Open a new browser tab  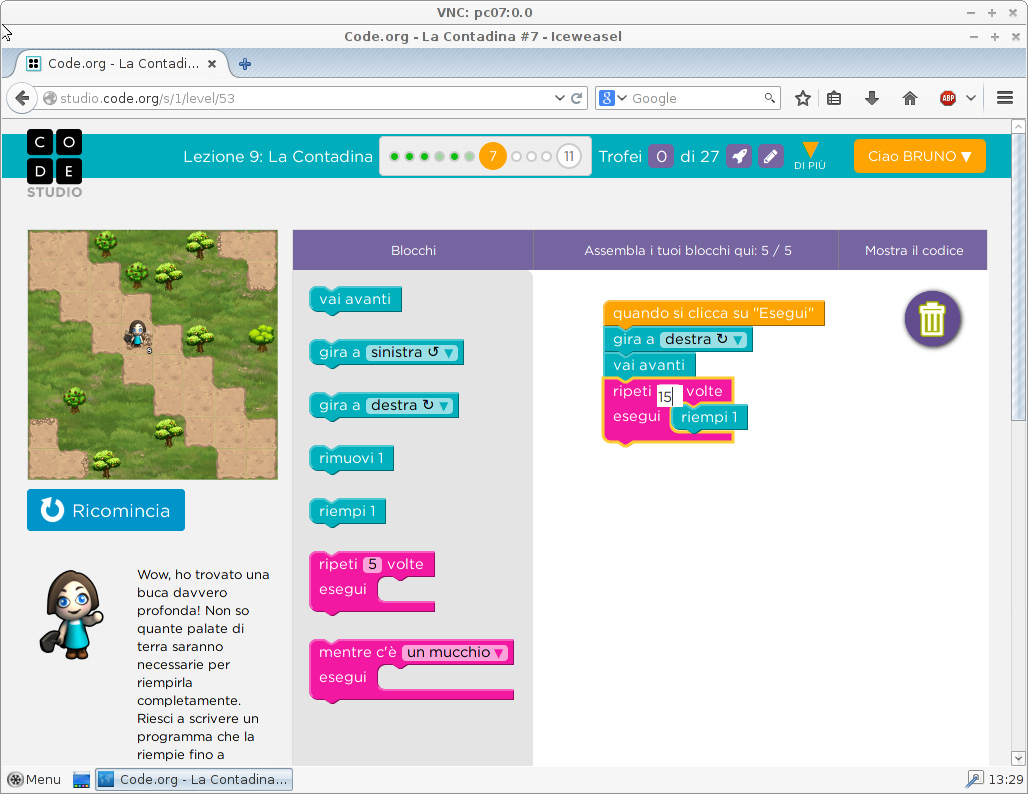coord(245,63)
